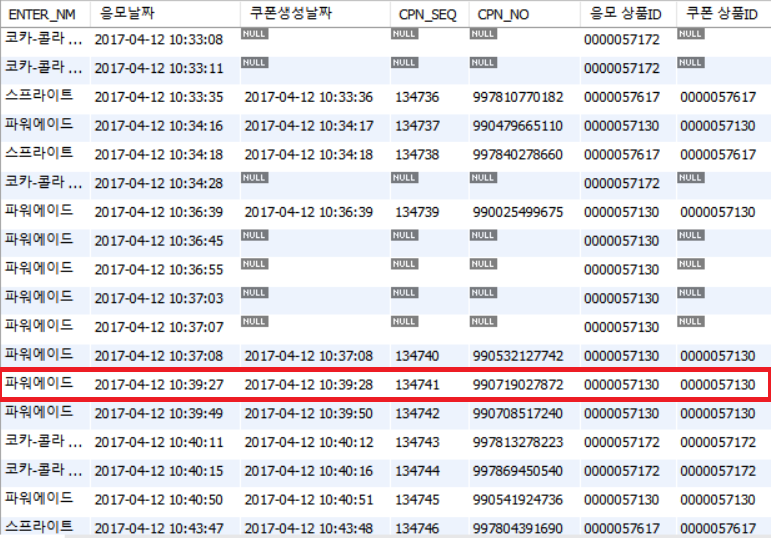Select the 쿠폰생성날짜 cell 2017-04-12 10:40:12

pyautogui.click(x=308, y=442)
